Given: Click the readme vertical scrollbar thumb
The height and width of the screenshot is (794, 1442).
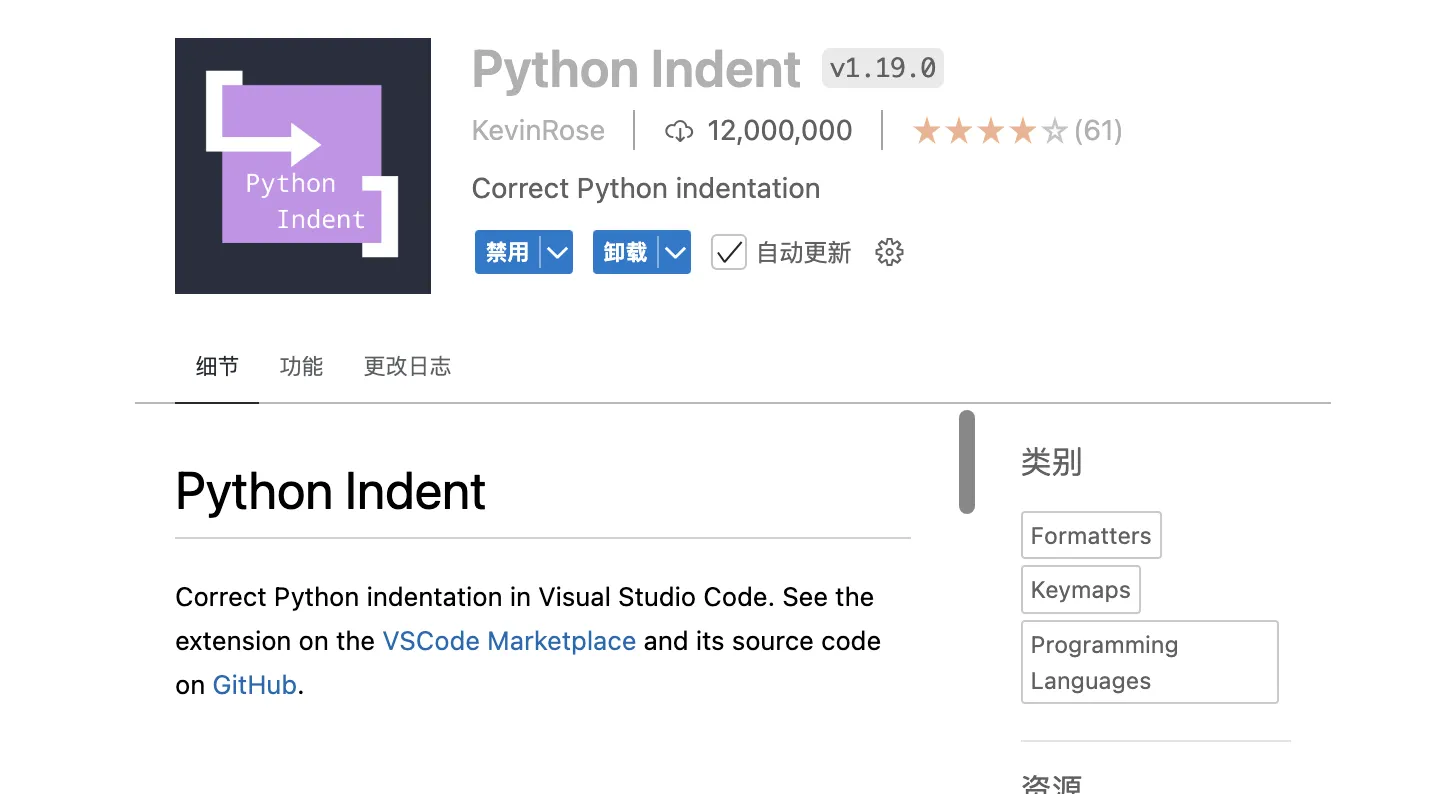Looking at the screenshot, I should 966,462.
